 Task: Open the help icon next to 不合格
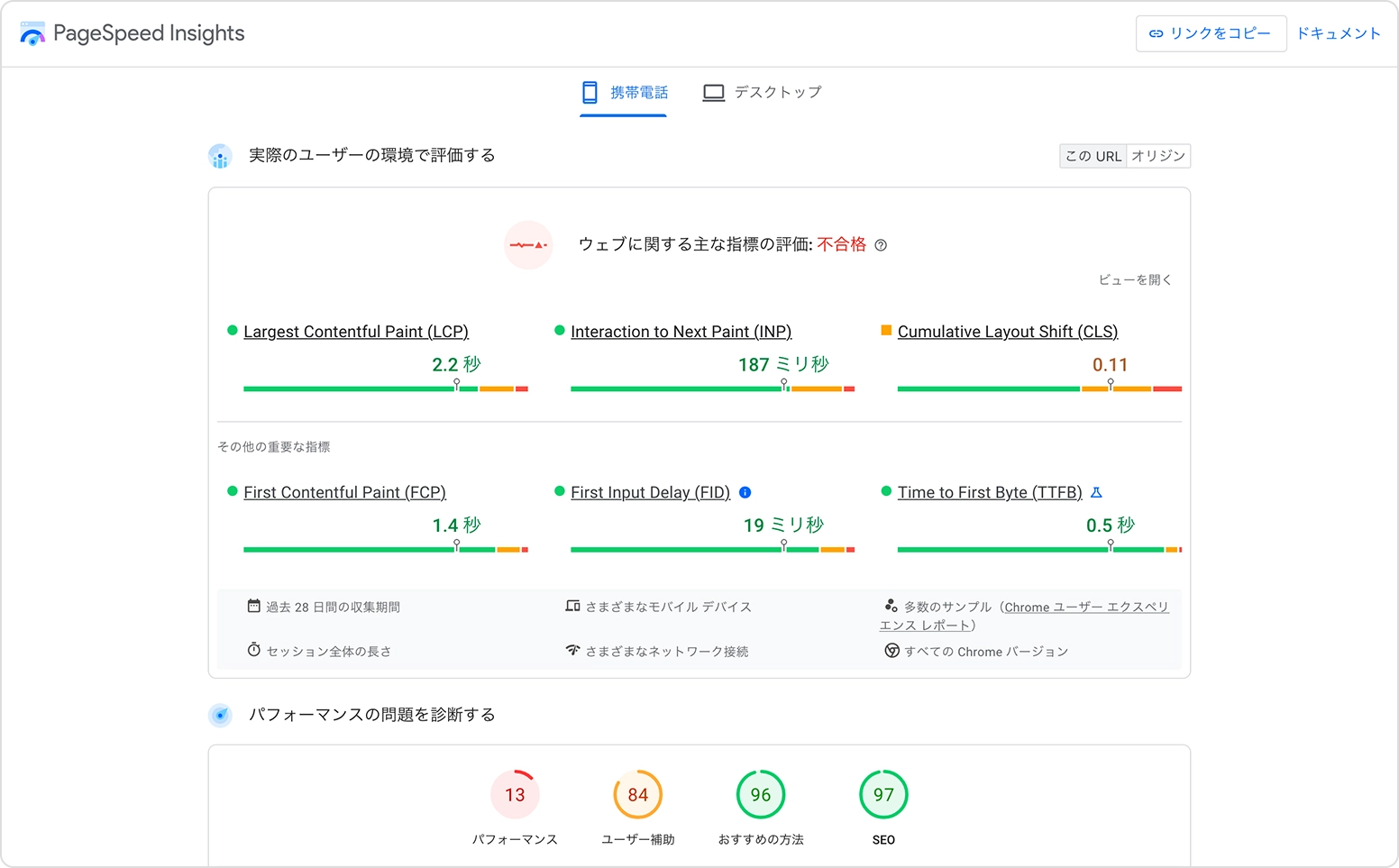(x=881, y=245)
